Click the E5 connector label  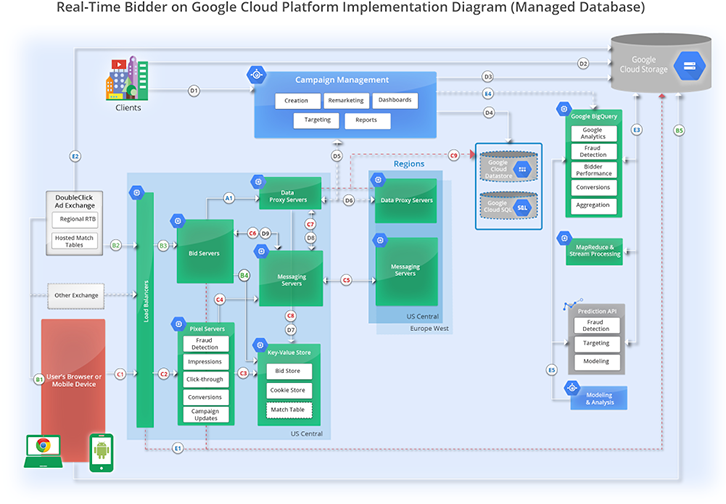(551, 370)
